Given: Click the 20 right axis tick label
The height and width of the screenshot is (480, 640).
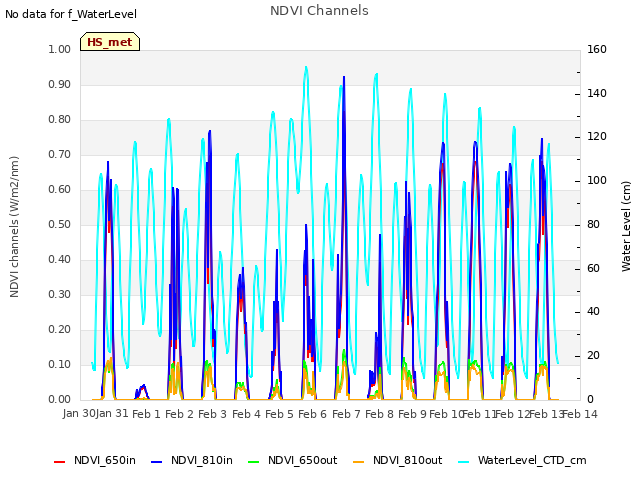Looking at the screenshot, I should (593, 356).
